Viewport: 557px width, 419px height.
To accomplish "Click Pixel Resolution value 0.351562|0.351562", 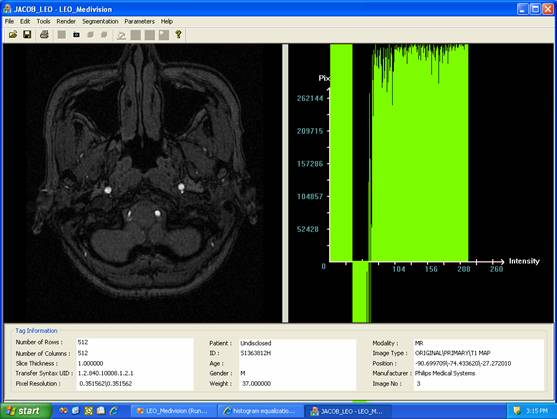I will click(x=106, y=383).
